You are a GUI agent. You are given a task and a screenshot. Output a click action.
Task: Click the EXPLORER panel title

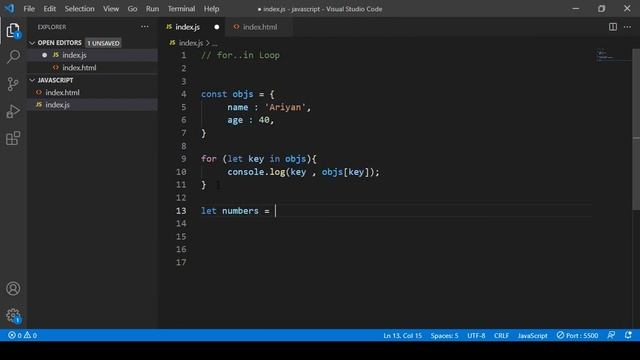click(x=52, y=27)
